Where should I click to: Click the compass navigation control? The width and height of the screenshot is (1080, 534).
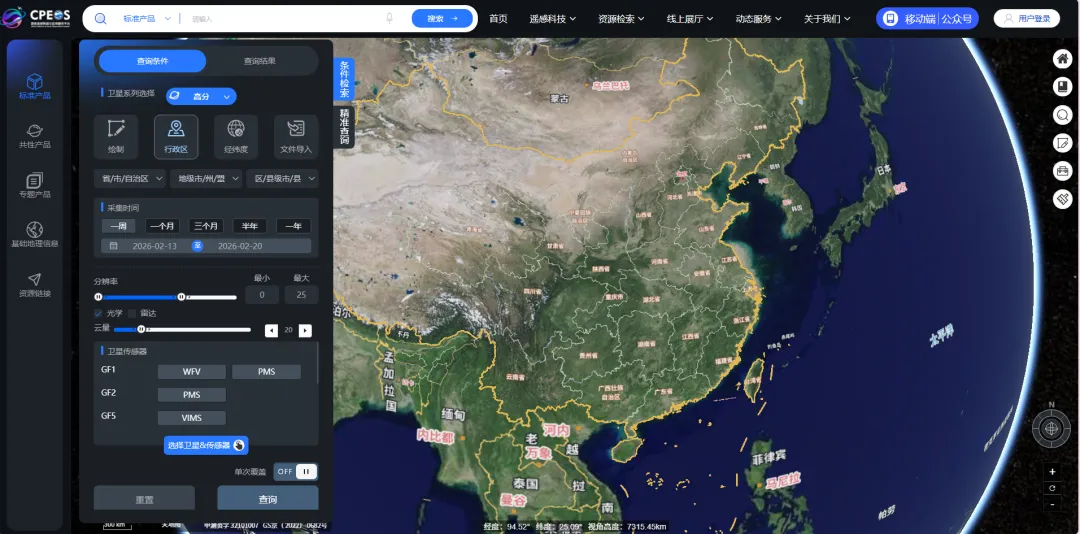click(x=1051, y=429)
